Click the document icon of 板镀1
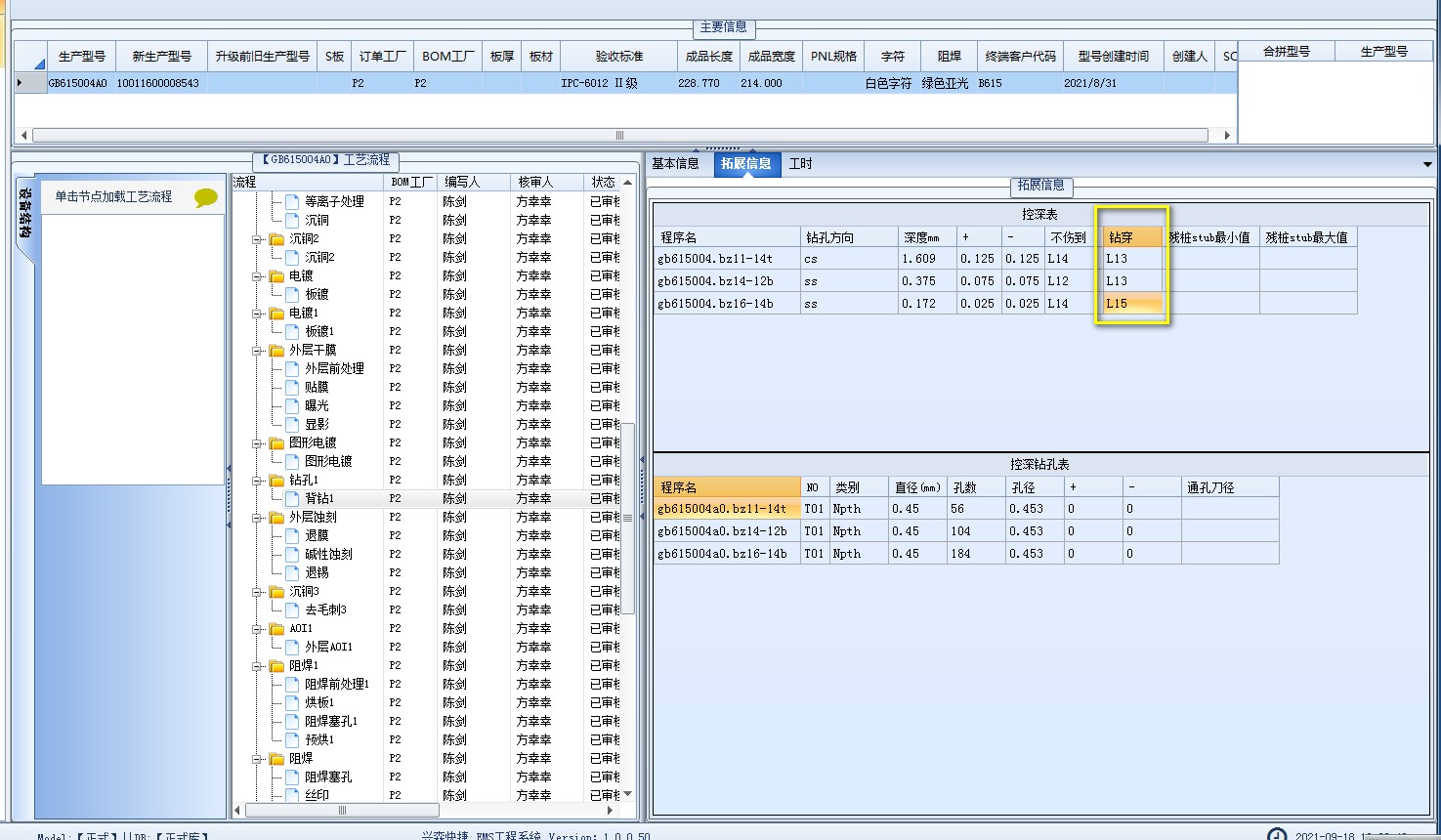Viewport: 1441px width, 840px height. point(292,331)
